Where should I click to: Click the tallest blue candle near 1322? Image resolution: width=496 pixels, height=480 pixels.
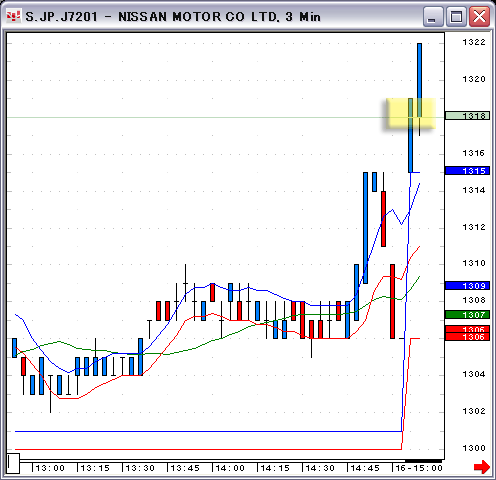point(419,80)
